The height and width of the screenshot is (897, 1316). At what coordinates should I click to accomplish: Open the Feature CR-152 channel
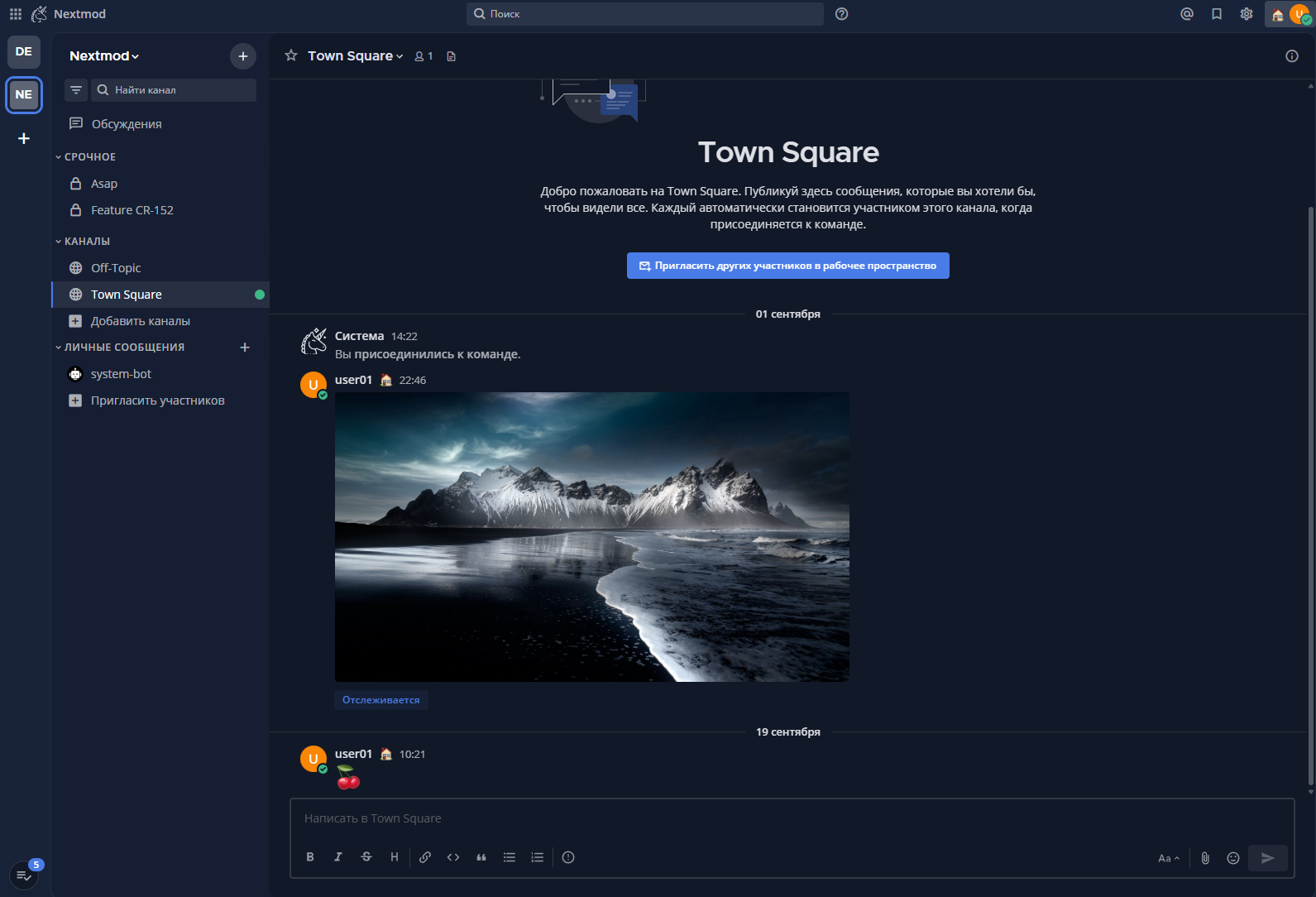click(160, 210)
